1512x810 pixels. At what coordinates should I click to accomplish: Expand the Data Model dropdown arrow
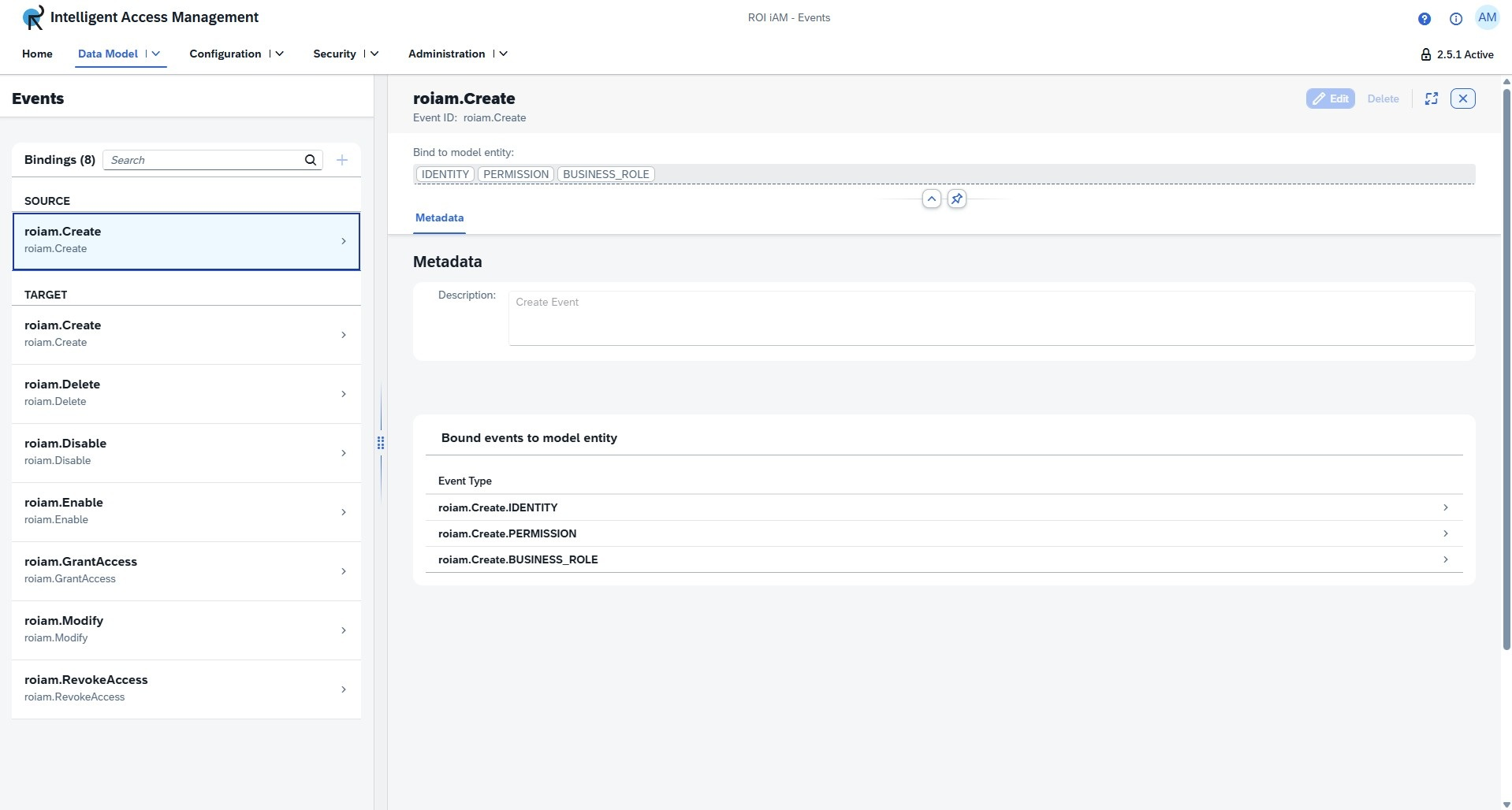click(x=156, y=54)
